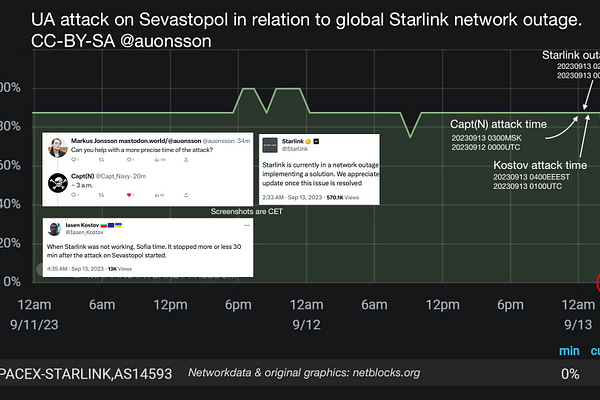Click the '0%' y-axis label
The height and width of the screenshot is (400, 600).
coord(12,282)
